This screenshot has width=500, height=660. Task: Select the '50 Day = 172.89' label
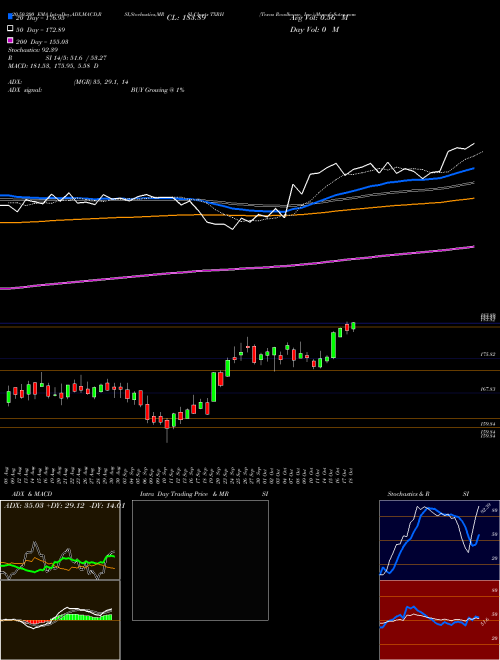pyautogui.click(x=41, y=30)
